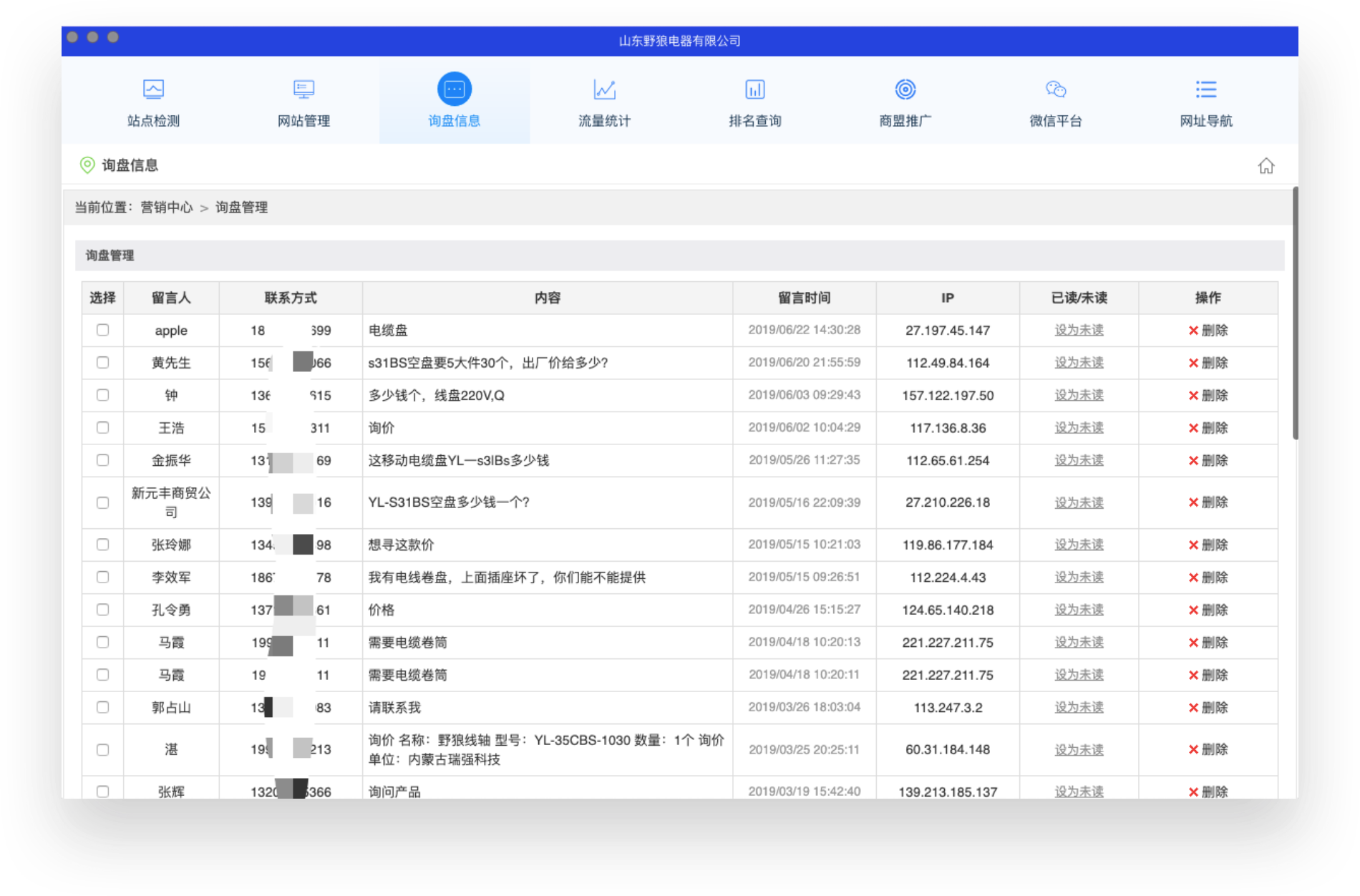This screenshot has width=1360, height=896.
Task: Open the 商盟推广 target icon
Action: coord(905,89)
